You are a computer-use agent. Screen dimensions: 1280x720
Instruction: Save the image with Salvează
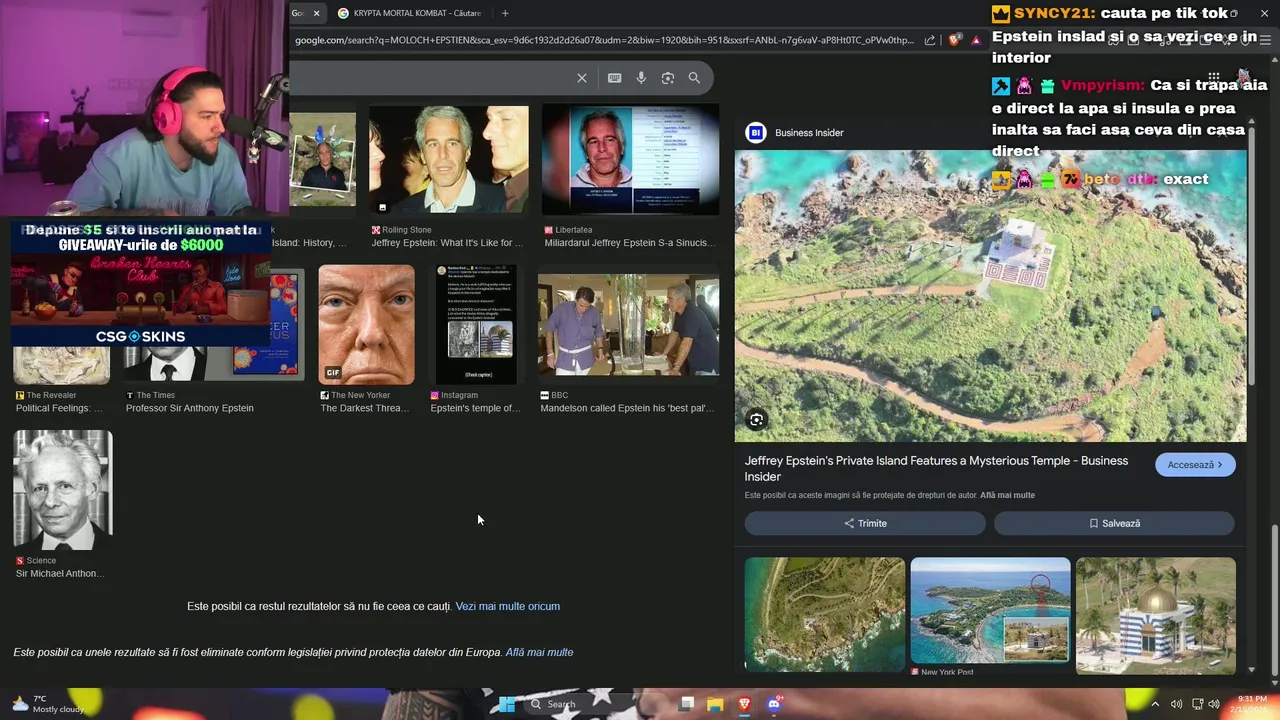1114,523
